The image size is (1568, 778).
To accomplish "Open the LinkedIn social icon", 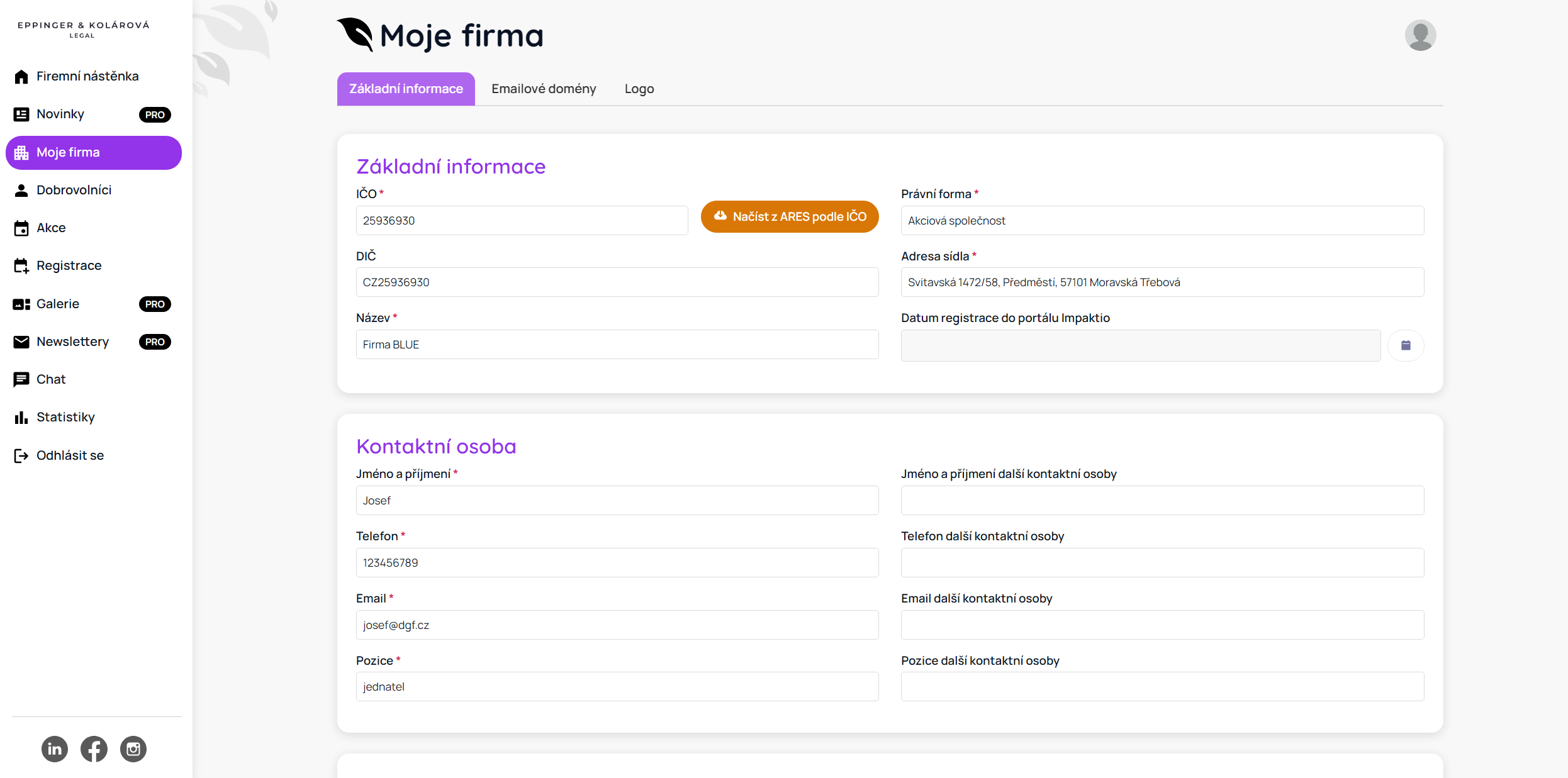I will pos(55,748).
